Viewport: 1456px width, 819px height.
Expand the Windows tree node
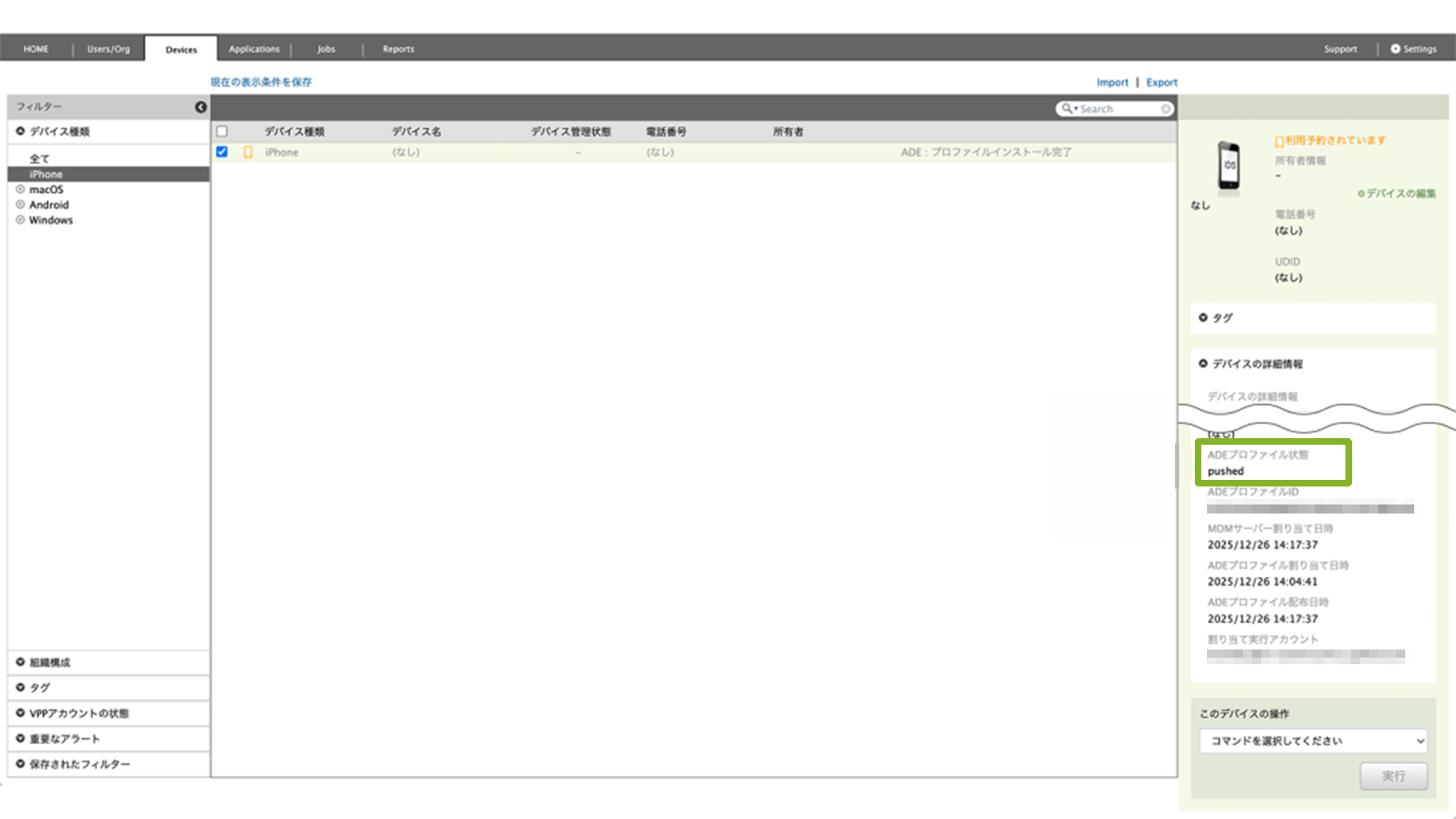point(20,219)
